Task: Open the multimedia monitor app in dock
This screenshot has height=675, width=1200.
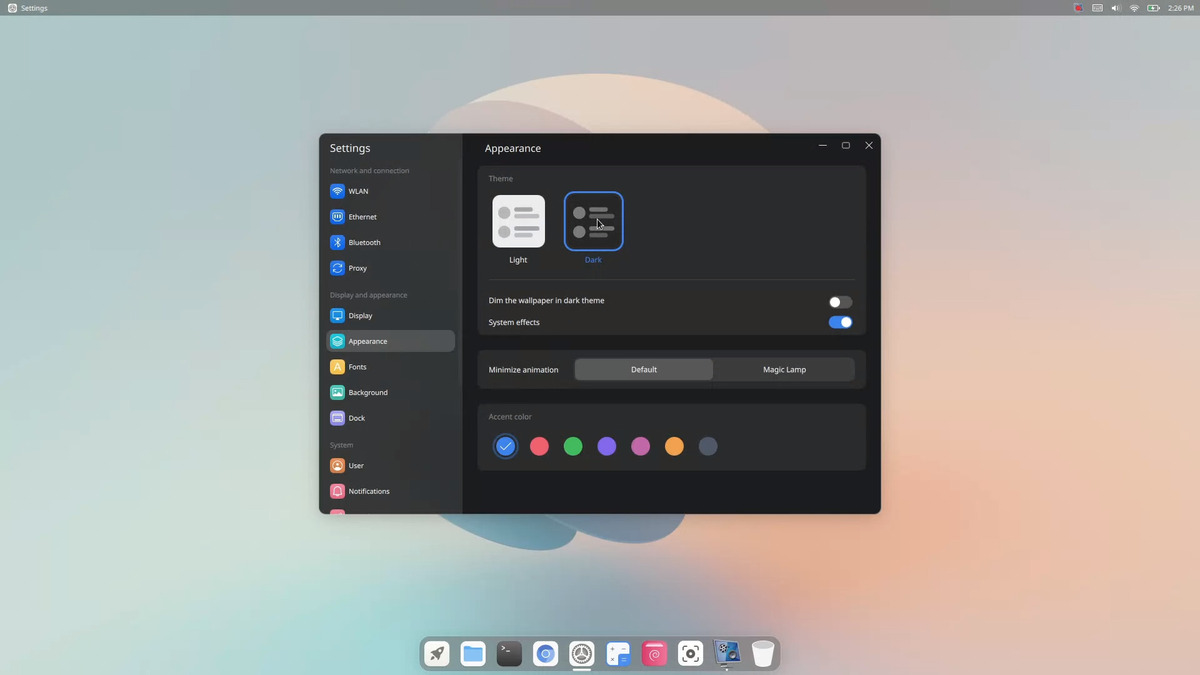Action: point(727,653)
